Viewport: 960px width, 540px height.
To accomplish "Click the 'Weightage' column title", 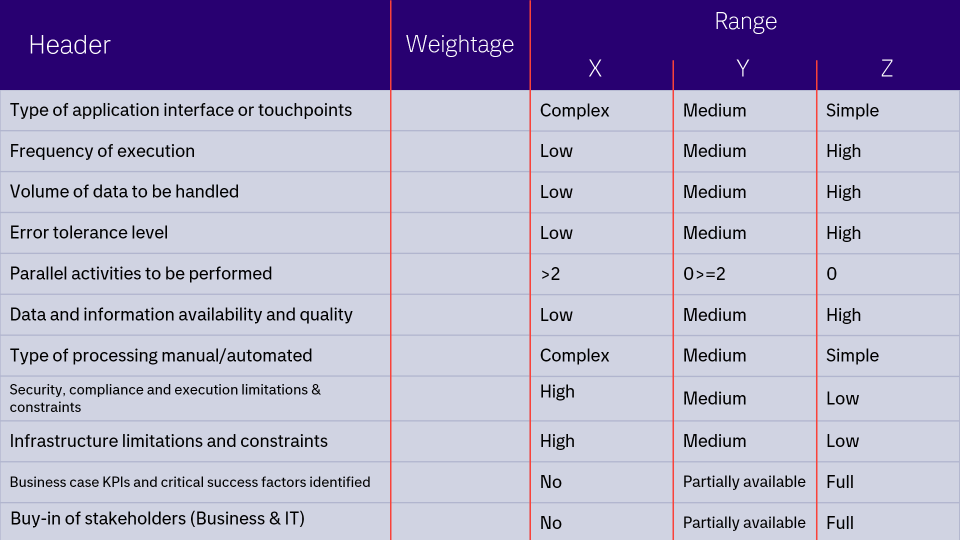I will 460,44.
